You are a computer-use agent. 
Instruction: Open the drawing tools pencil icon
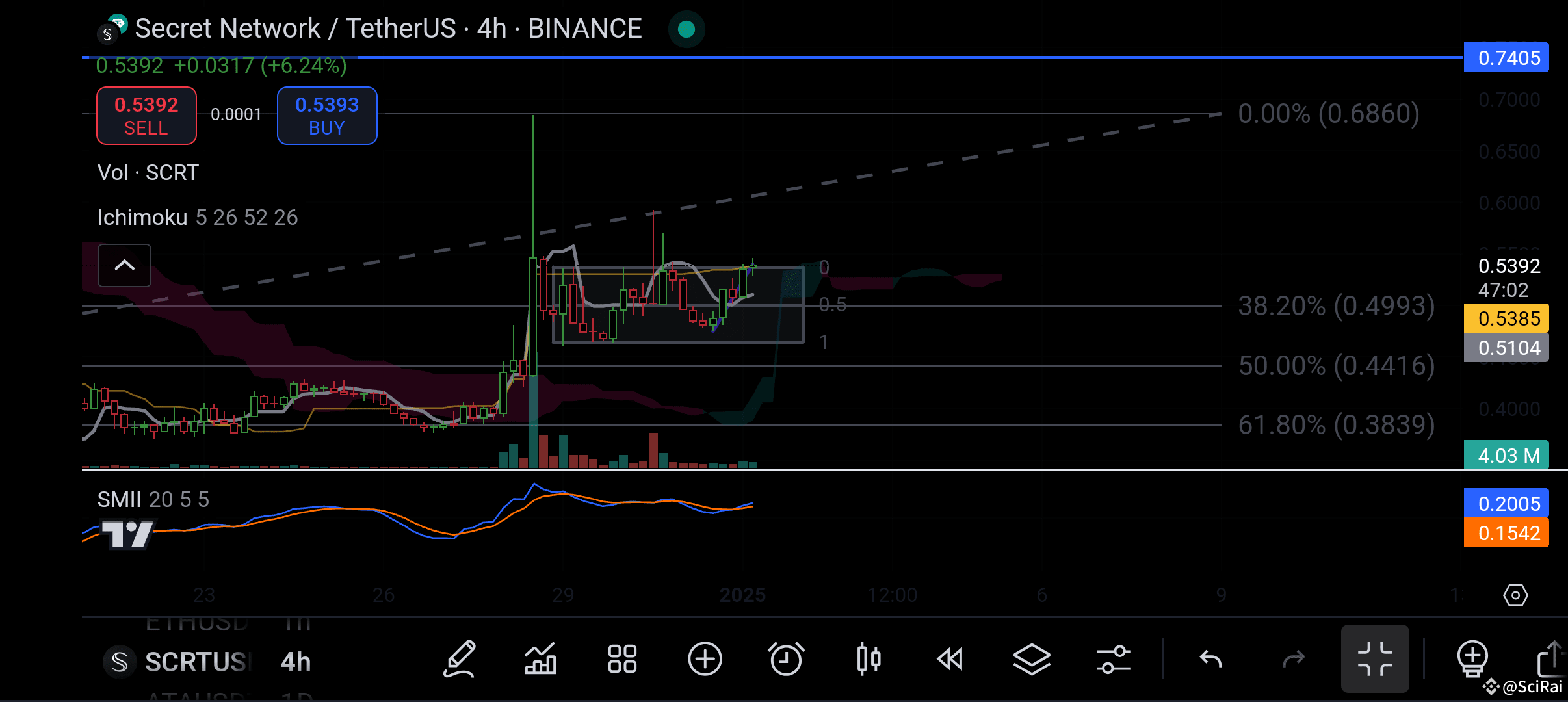[460, 659]
